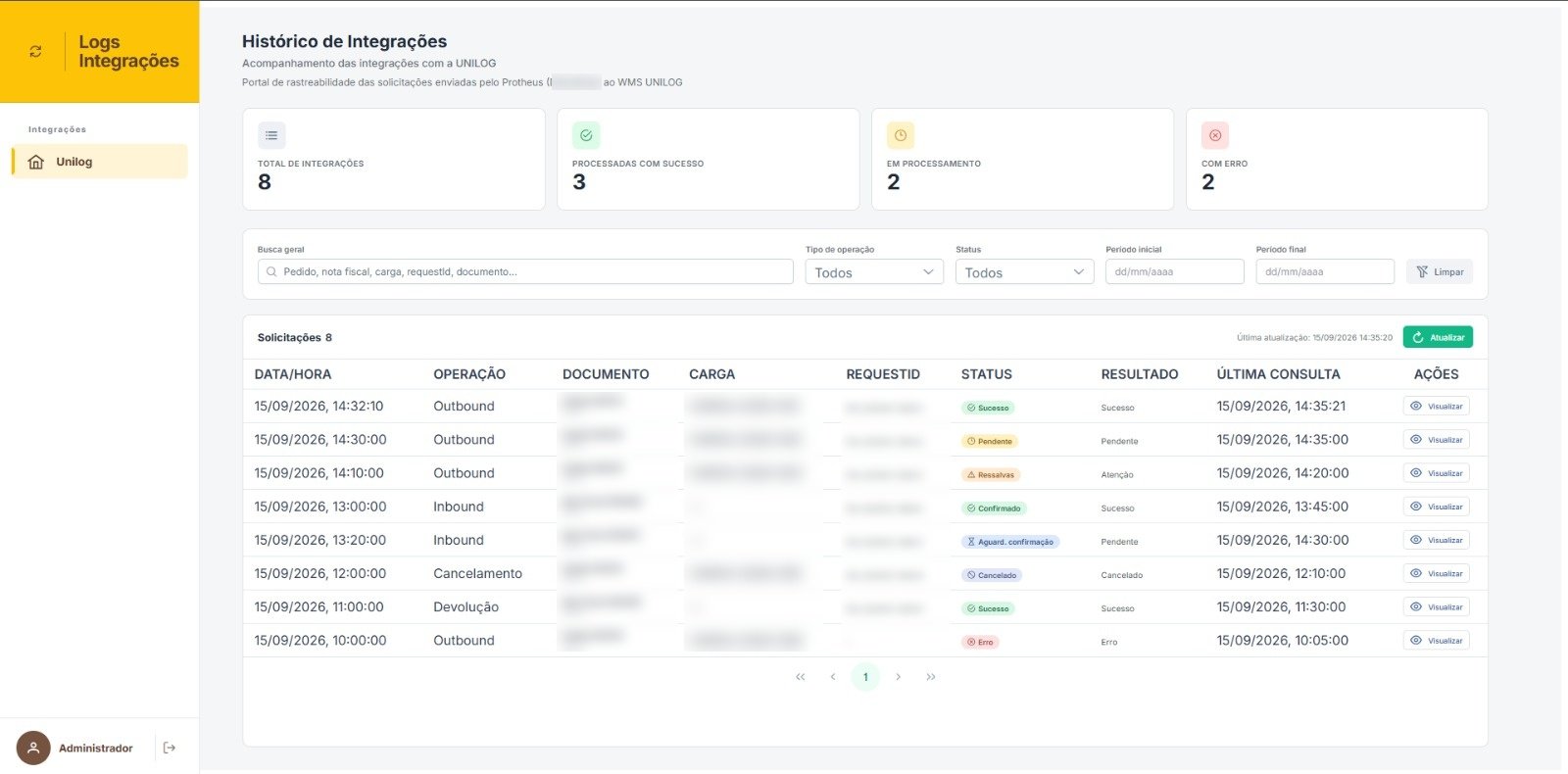
Task: Select page 1 in pagination
Action: tap(865, 677)
